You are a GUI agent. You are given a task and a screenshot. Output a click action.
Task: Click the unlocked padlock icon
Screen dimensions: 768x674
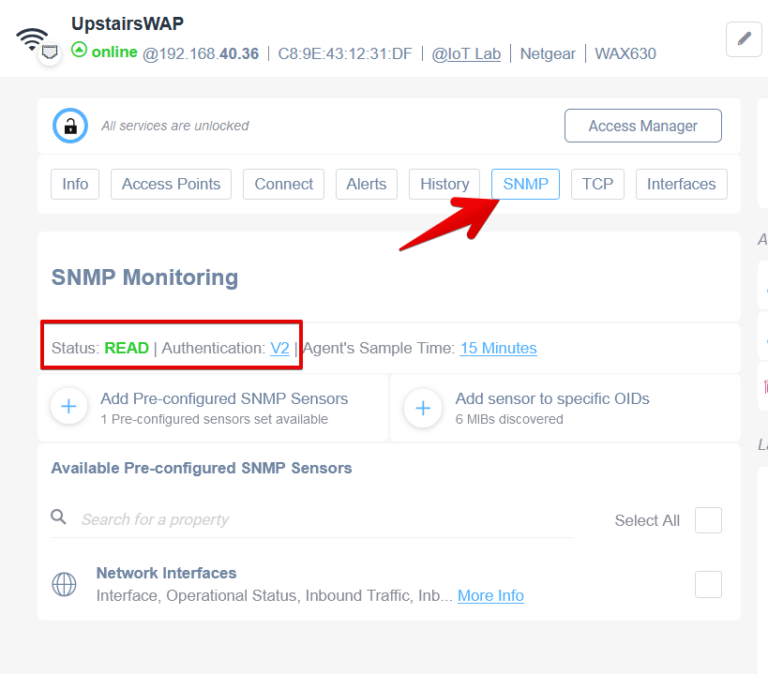(70, 126)
